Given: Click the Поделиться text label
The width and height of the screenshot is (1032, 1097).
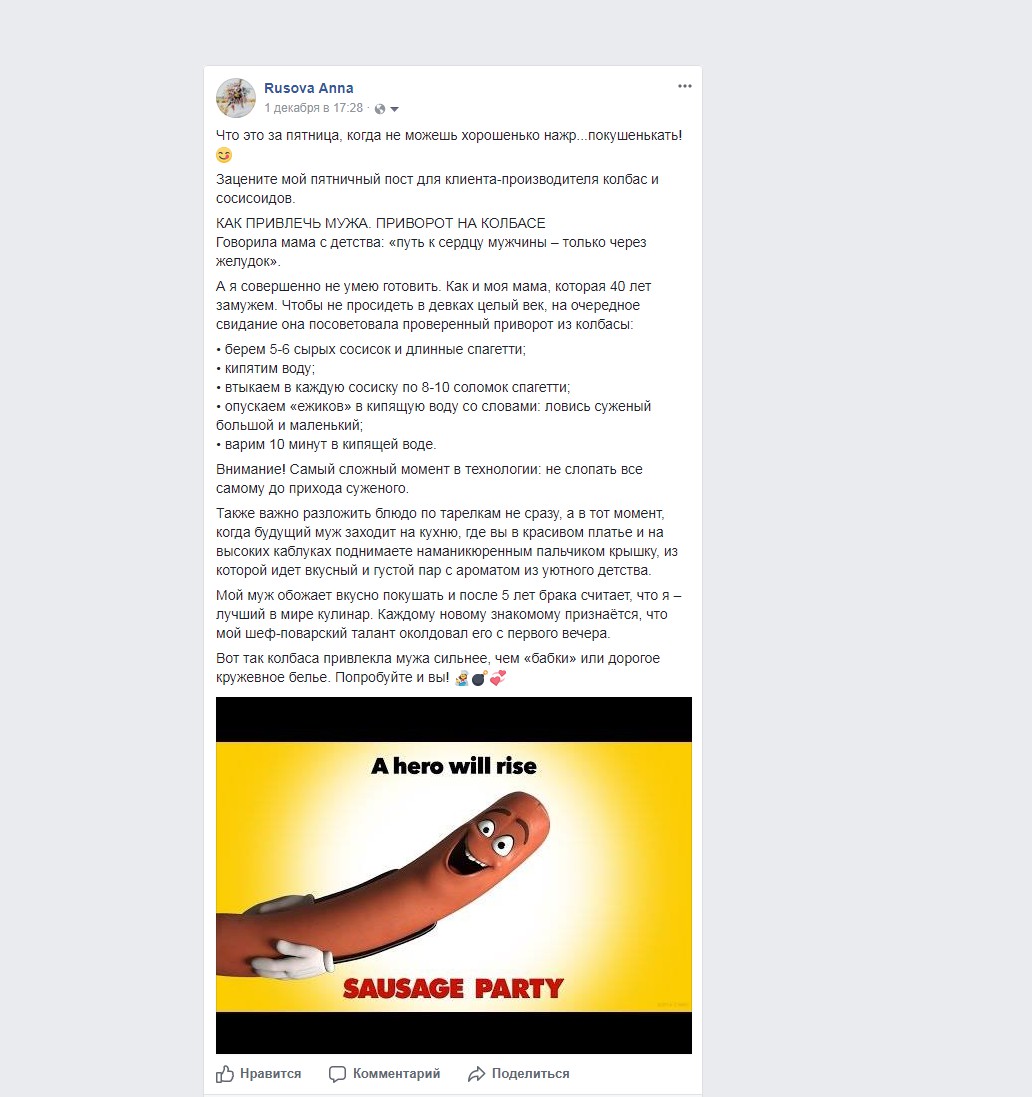Looking at the screenshot, I should pyautogui.click(x=530, y=1074).
